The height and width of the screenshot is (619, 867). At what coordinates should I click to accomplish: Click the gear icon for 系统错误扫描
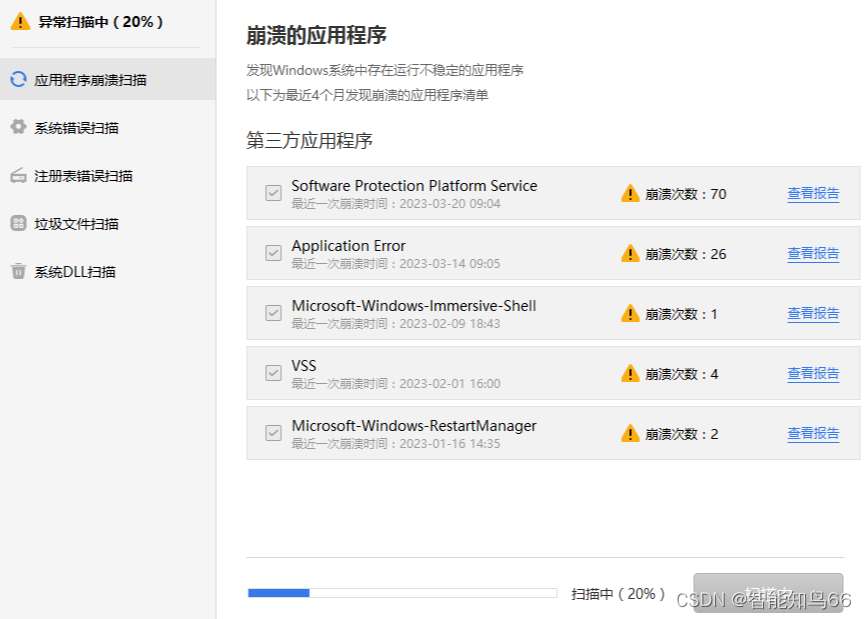18,127
